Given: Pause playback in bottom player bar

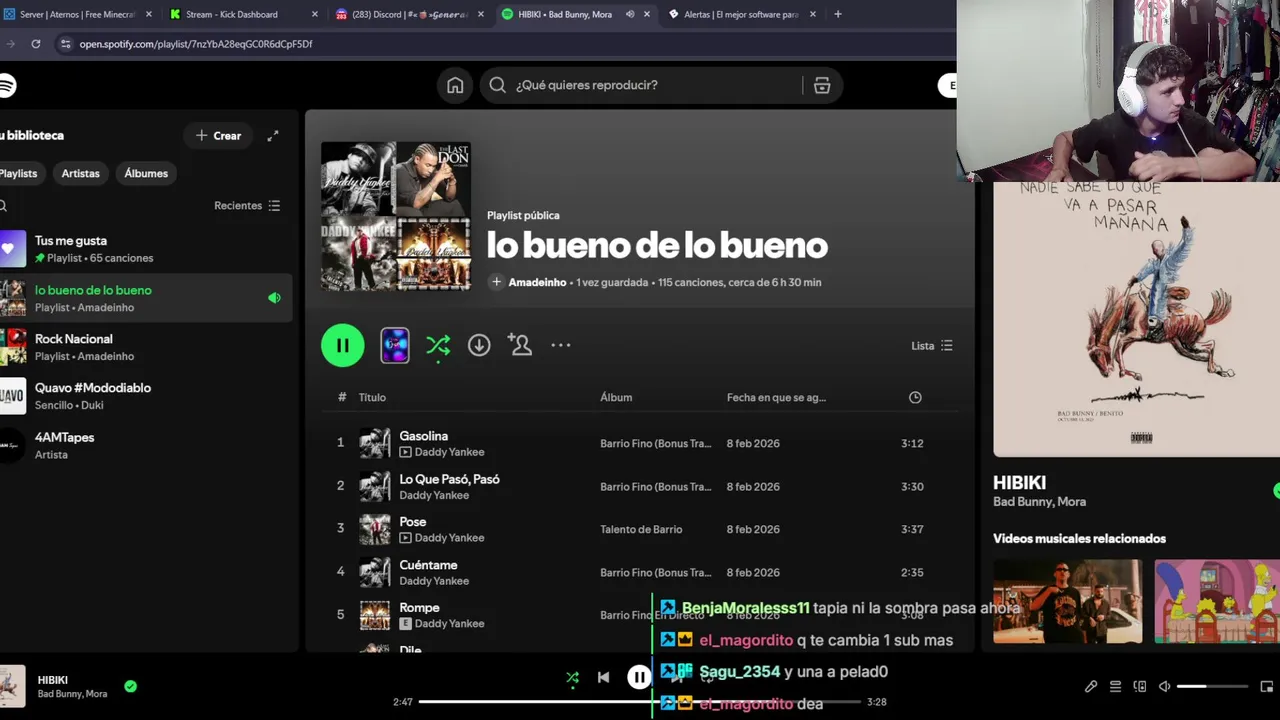Looking at the screenshot, I should coord(639,677).
